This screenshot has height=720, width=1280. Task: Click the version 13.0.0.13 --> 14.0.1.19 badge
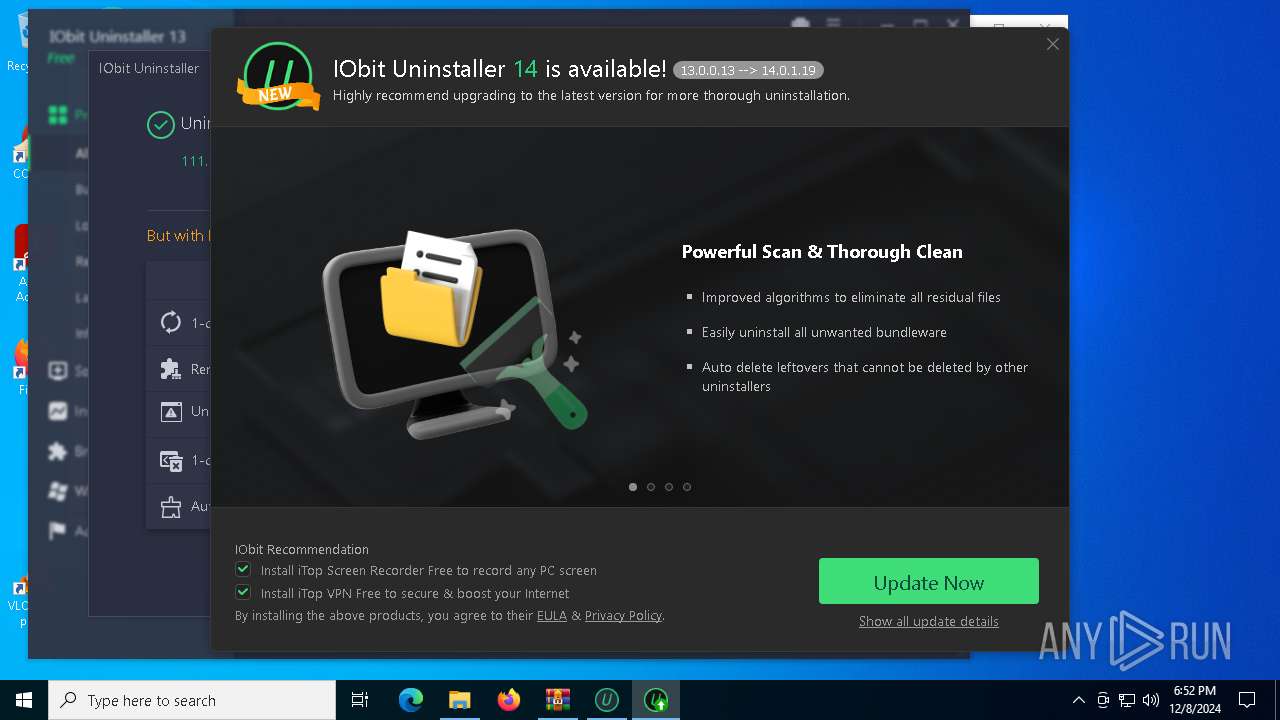click(748, 70)
